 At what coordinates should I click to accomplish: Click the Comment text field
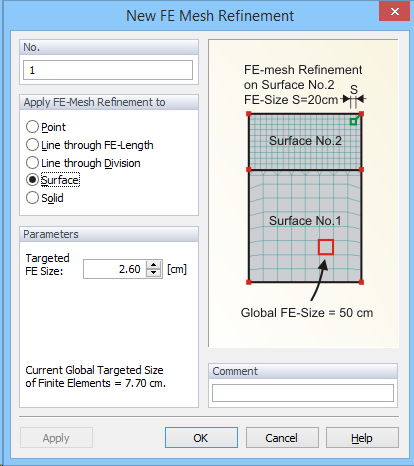click(x=303, y=393)
